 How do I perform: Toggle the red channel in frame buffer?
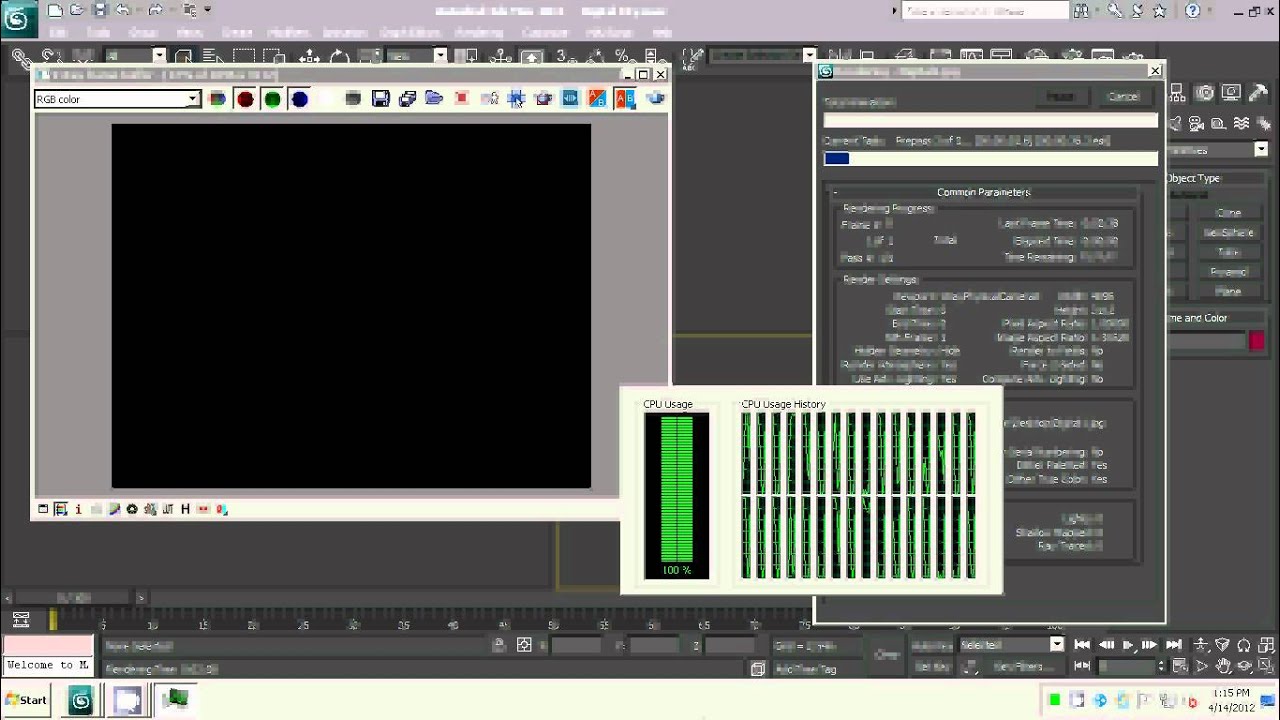coord(245,99)
